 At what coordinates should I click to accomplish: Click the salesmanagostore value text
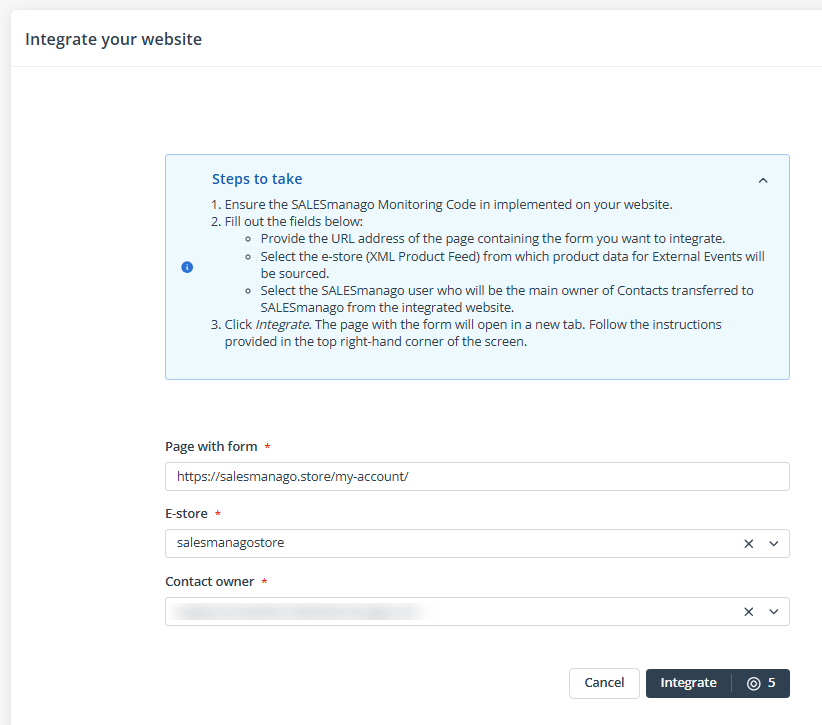coord(231,543)
